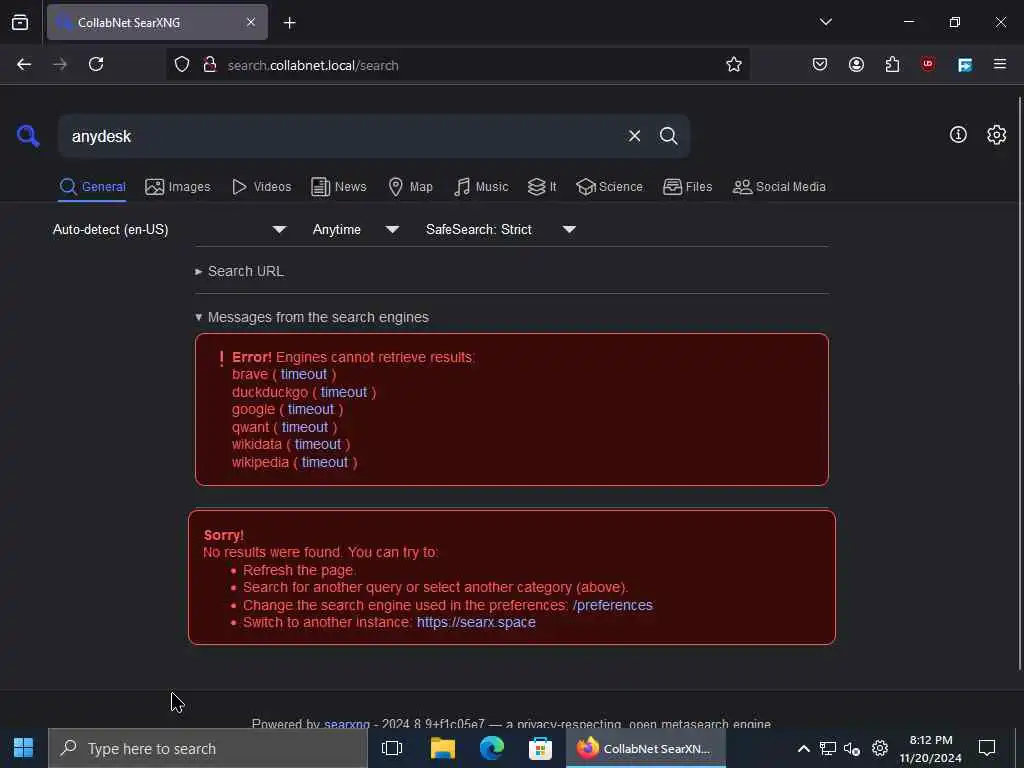Open Task View on taskbar
1024x768 pixels.
392,748
